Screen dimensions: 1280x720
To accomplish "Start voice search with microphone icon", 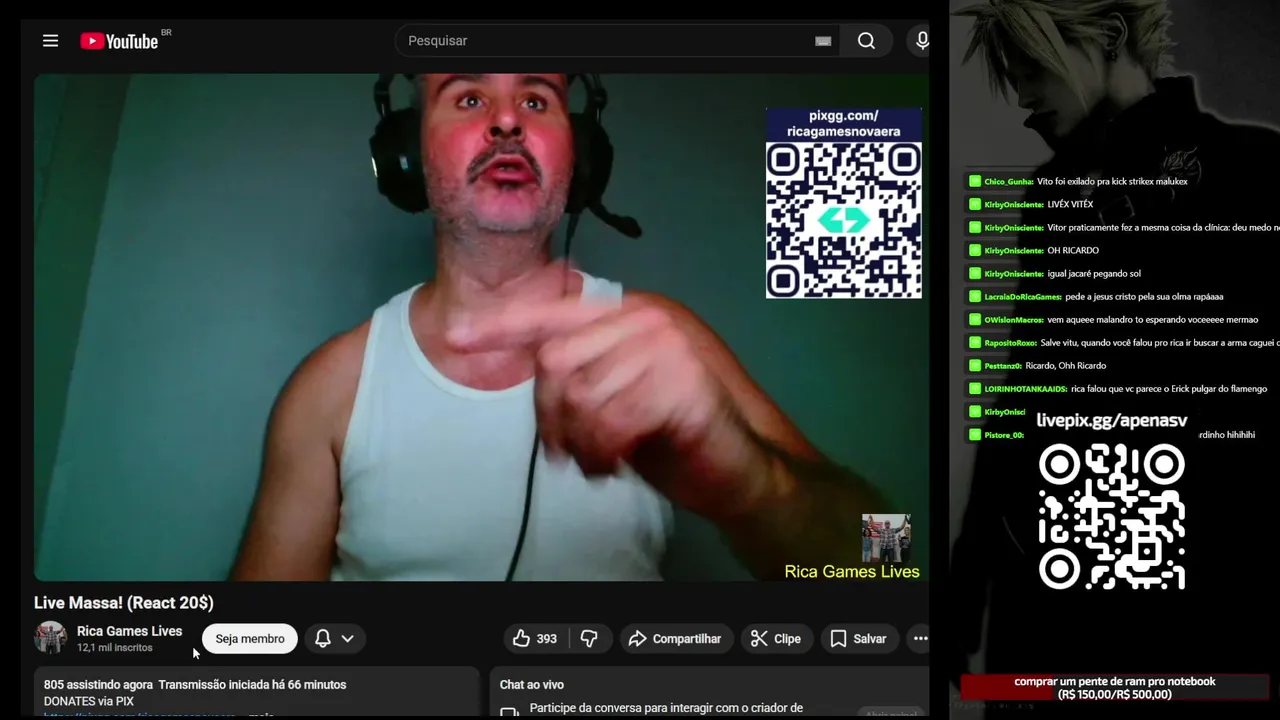I will pos(921,41).
